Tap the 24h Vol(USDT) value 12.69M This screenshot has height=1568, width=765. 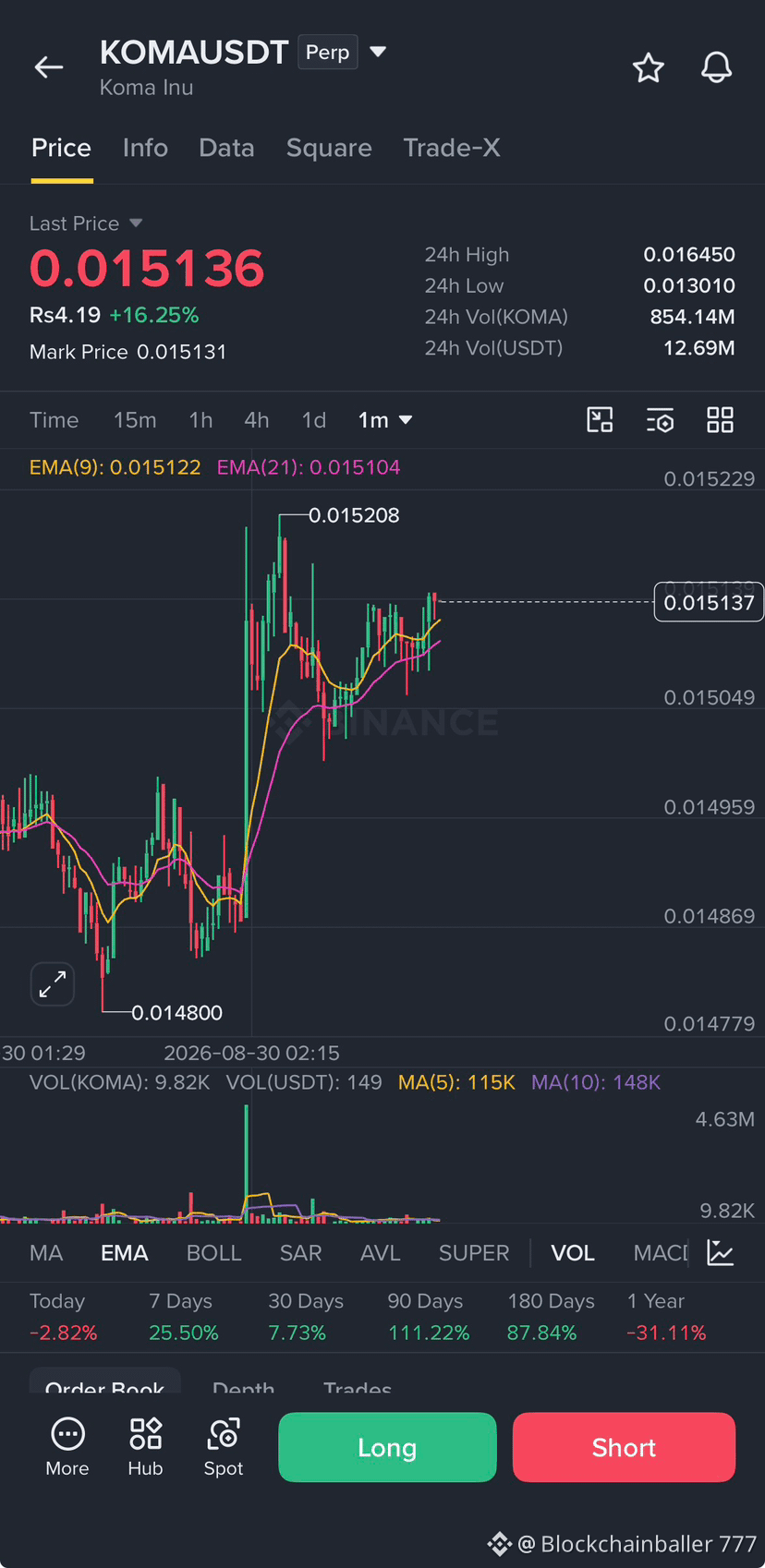point(699,348)
